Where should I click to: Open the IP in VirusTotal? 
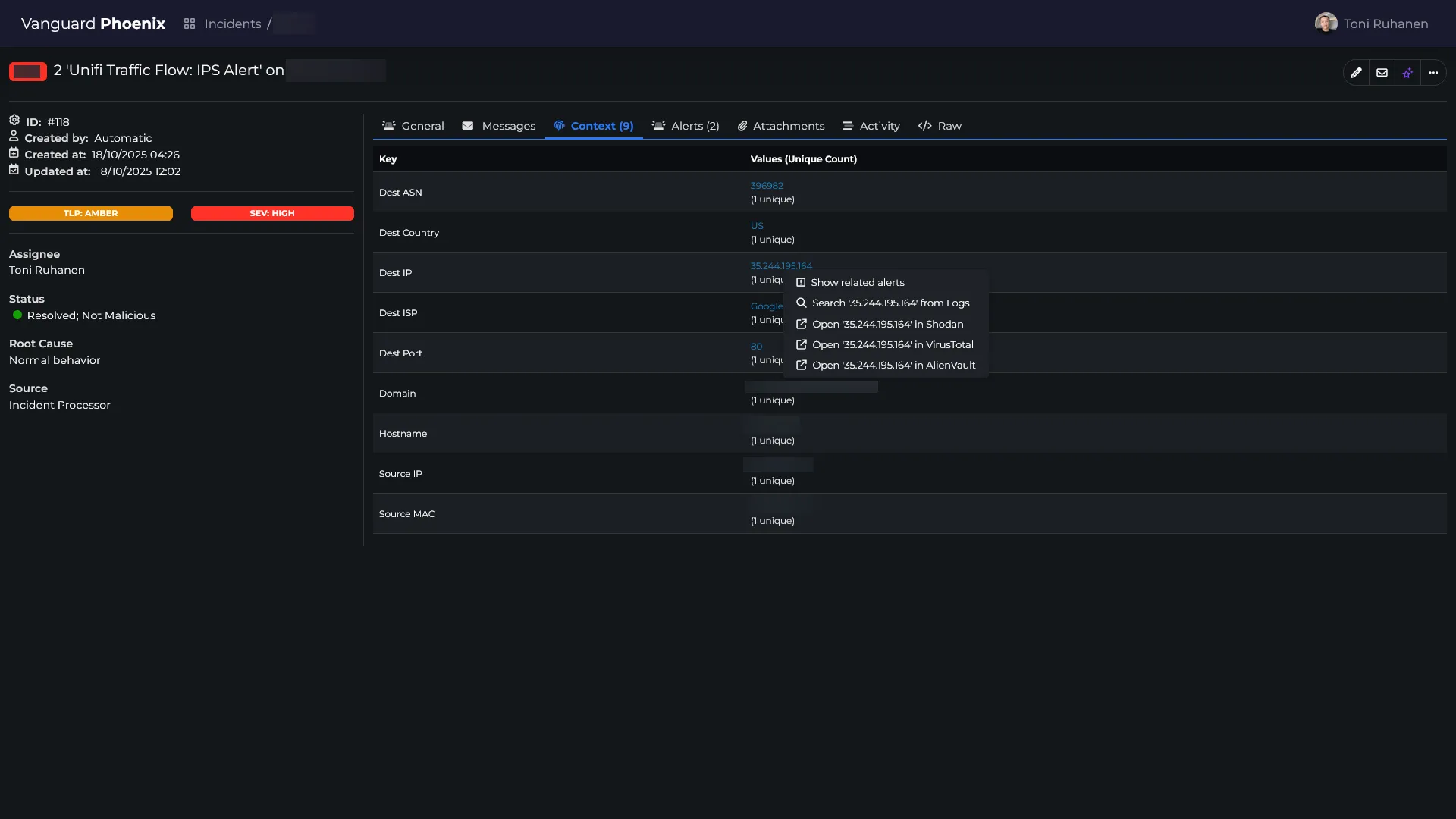(893, 344)
